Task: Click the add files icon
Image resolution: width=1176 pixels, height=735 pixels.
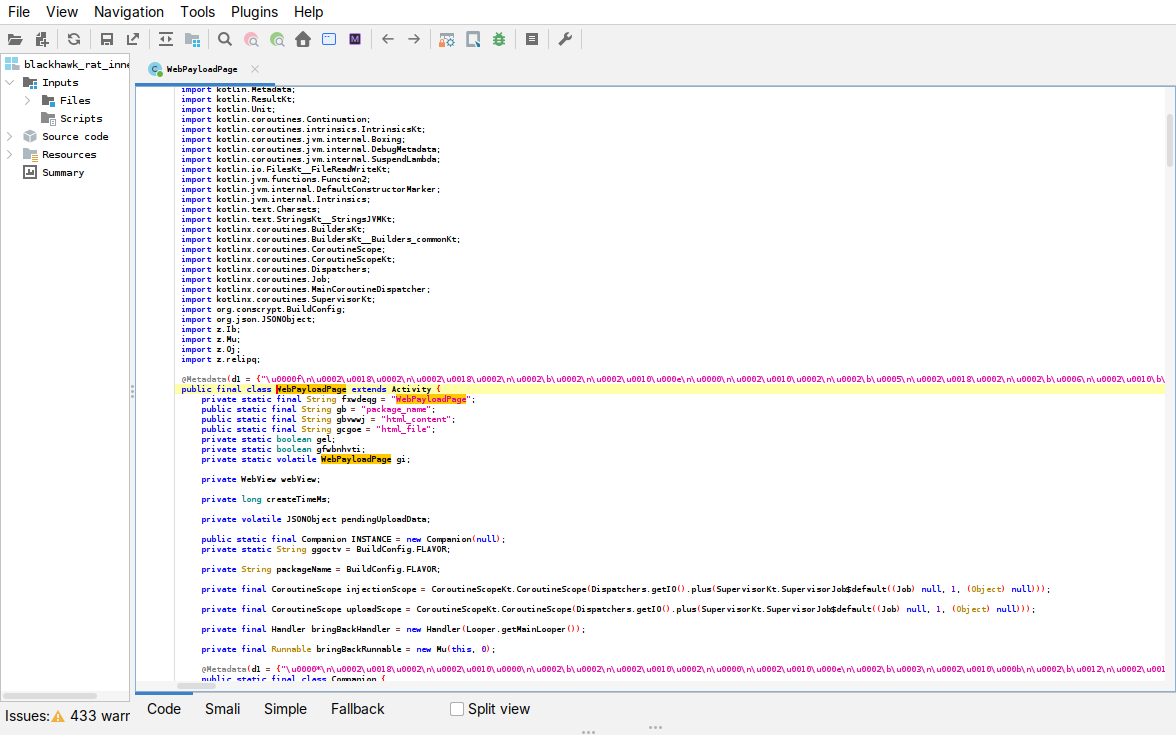Action: click(42, 40)
